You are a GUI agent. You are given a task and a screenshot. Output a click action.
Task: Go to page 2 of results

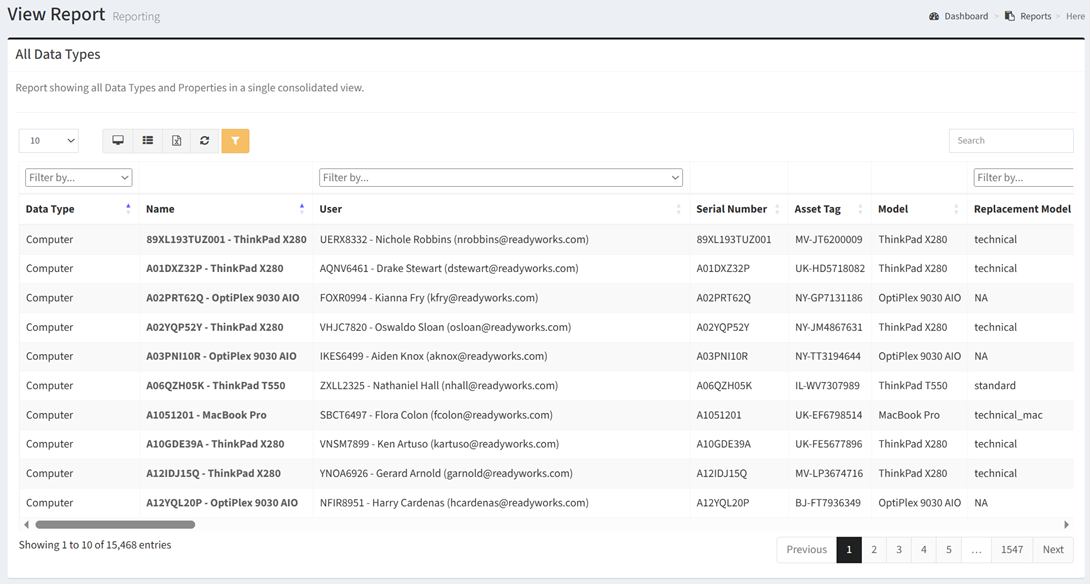874,549
